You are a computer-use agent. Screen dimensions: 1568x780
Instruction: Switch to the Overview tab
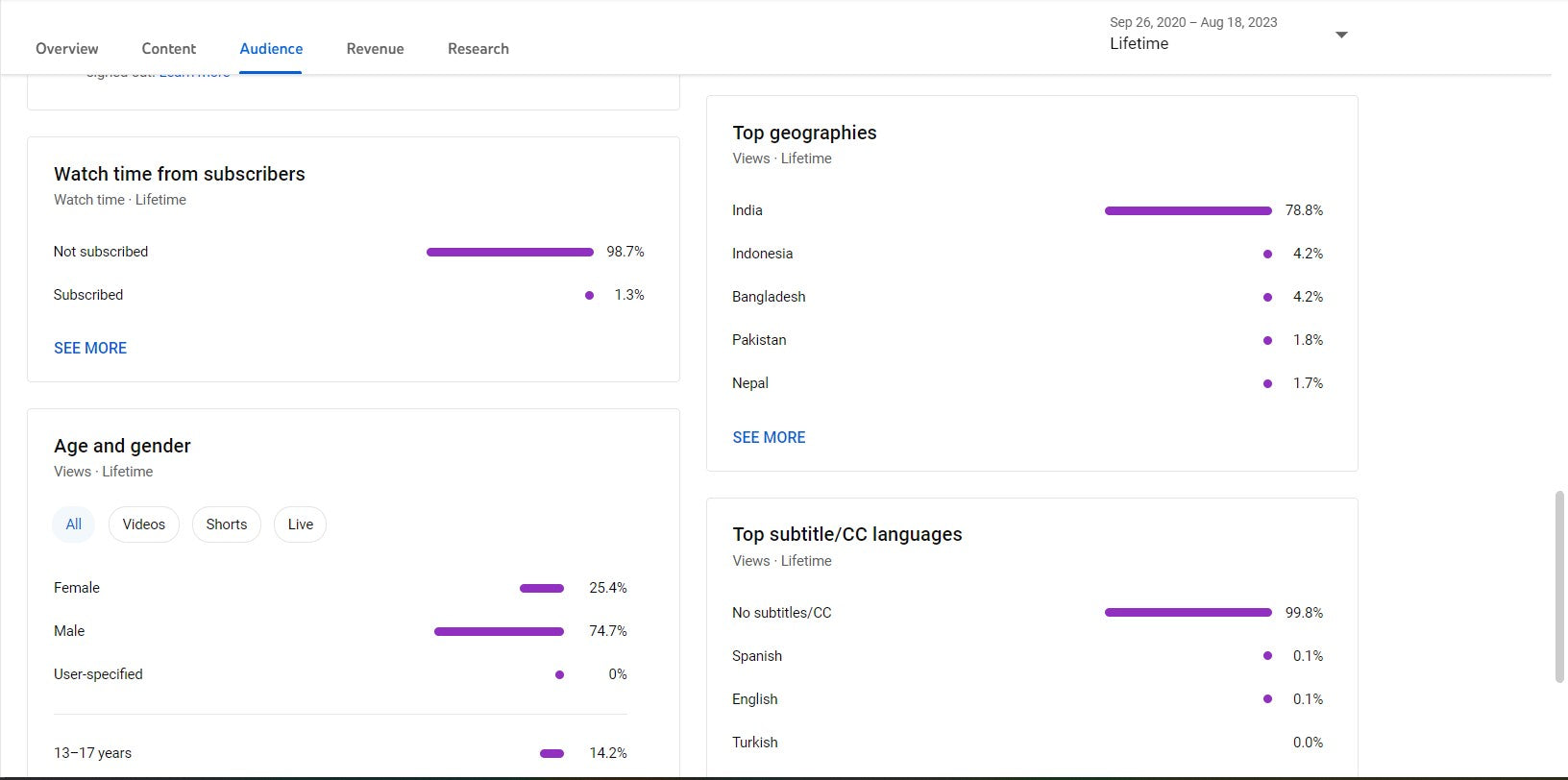(66, 49)
